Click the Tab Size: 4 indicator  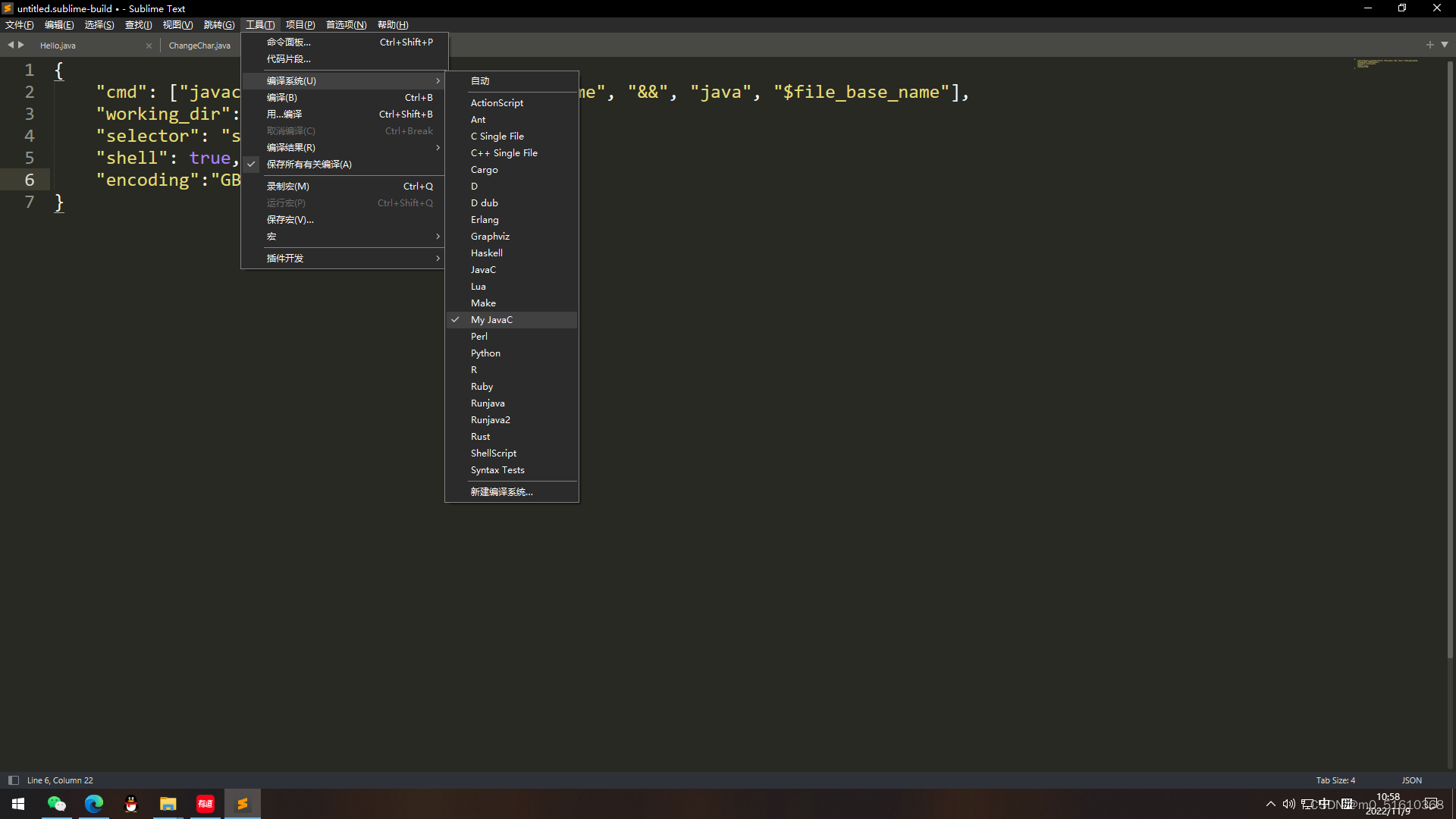(1335, 780)
